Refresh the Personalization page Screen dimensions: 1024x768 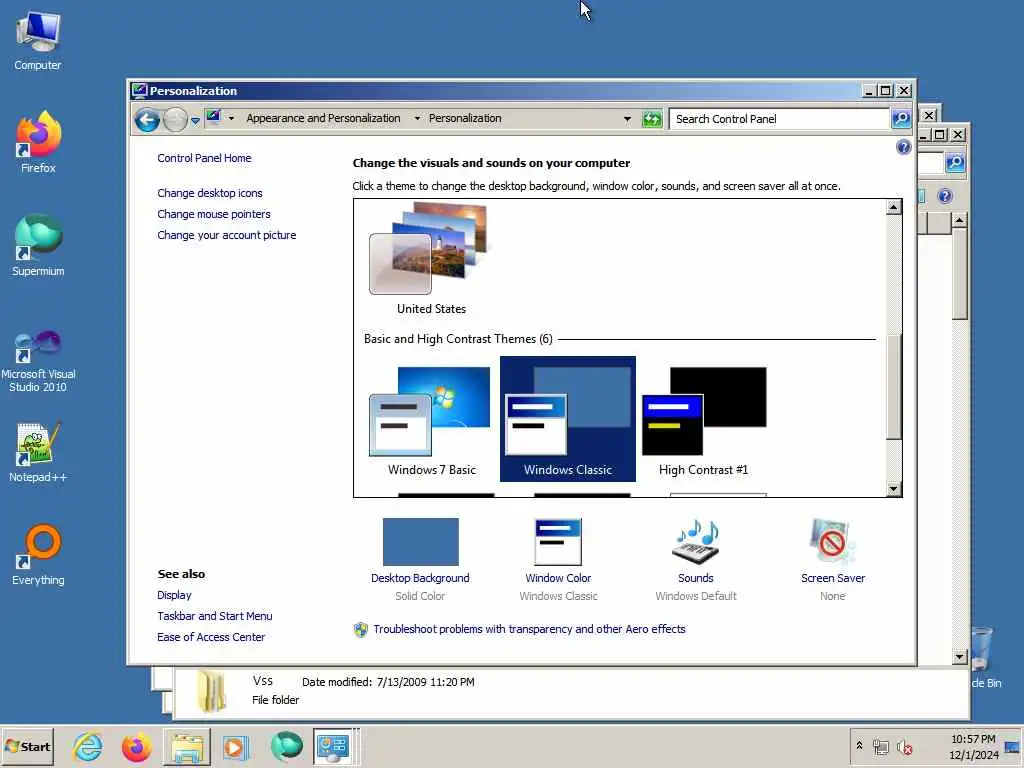[x=652, y=119]
